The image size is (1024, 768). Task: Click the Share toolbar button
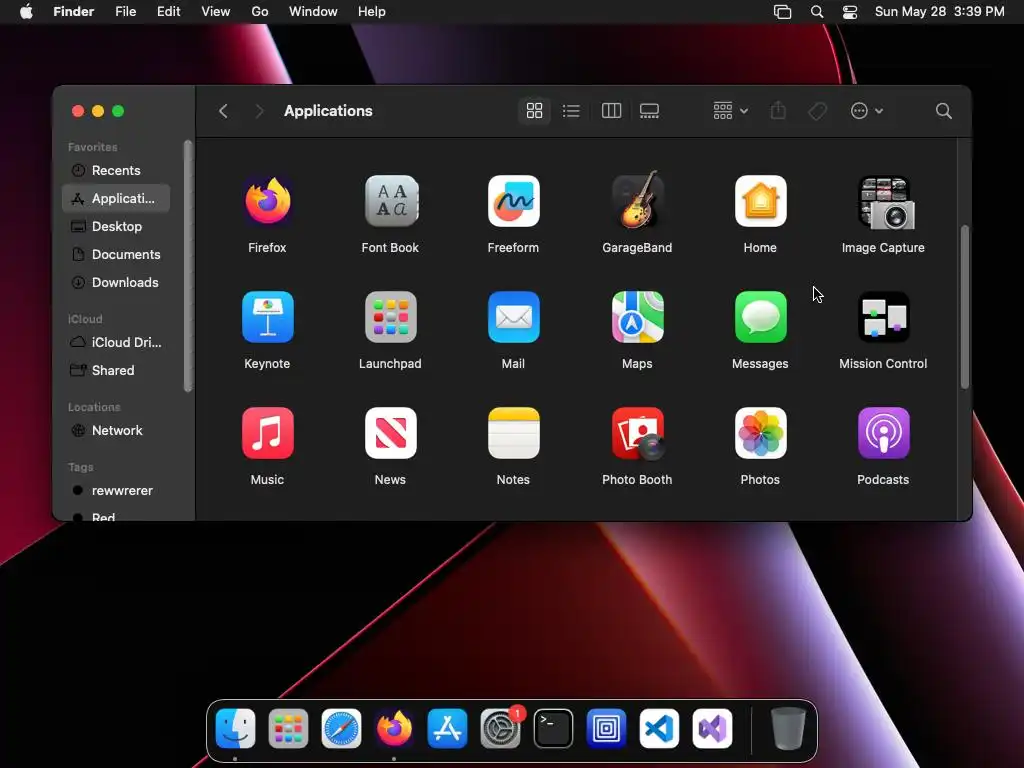tap(778, 110)
